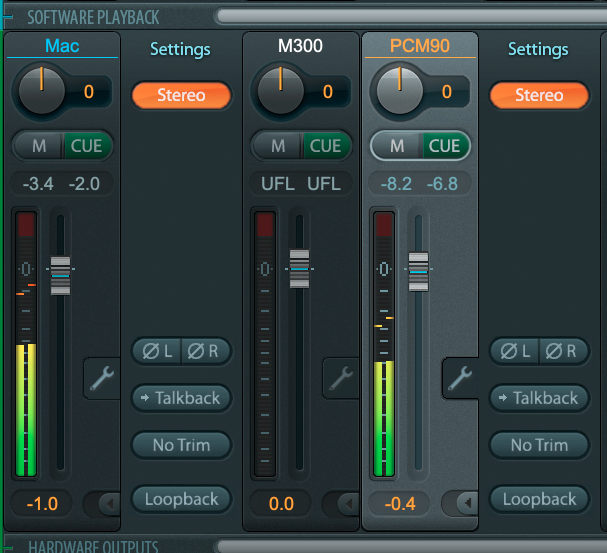Select the PCM90 channel name
The height and width of the screenshot is (553, 607).
click(420, 46)
